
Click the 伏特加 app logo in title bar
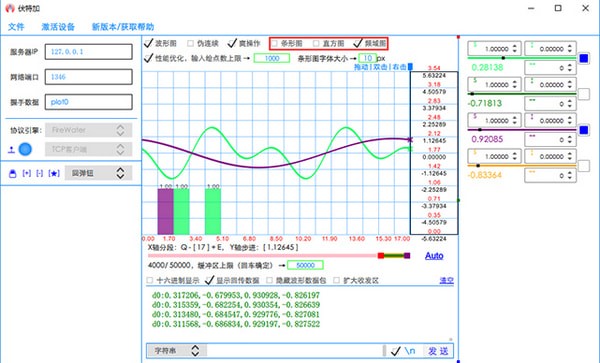click(10, 8)
